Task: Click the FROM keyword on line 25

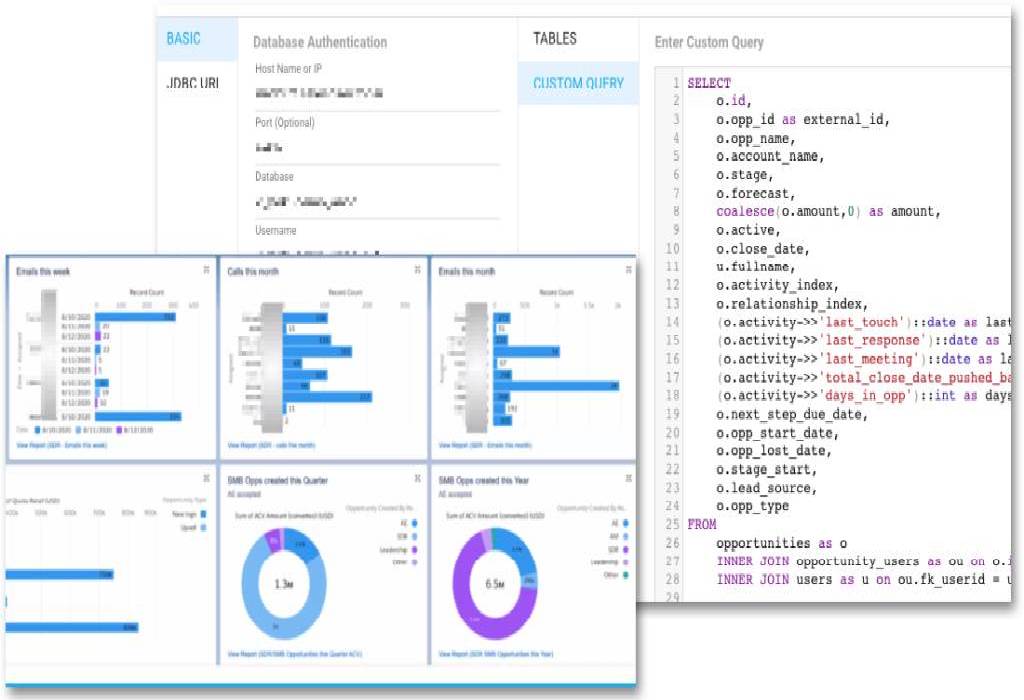Action: point(701,524)
